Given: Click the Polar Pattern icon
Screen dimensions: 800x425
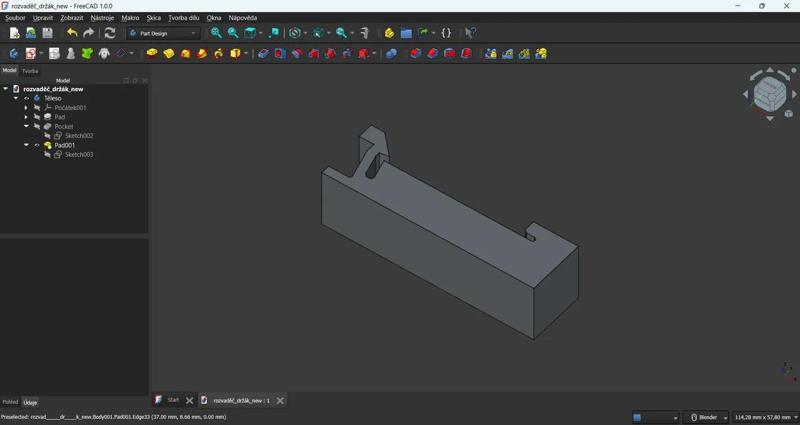Looking at the screenshot, I should tap(524, 54).
